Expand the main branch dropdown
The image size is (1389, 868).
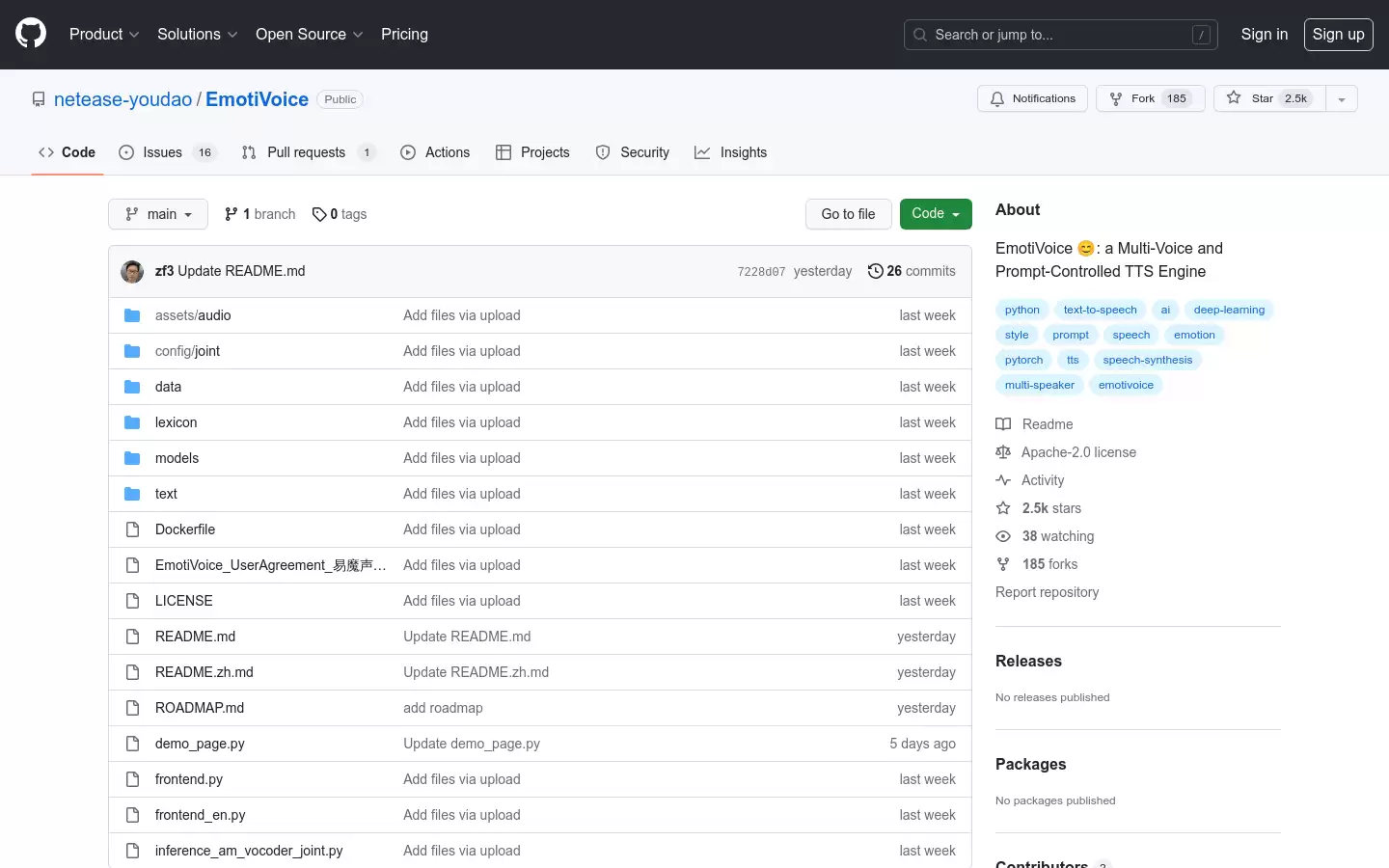click(158, 214)
